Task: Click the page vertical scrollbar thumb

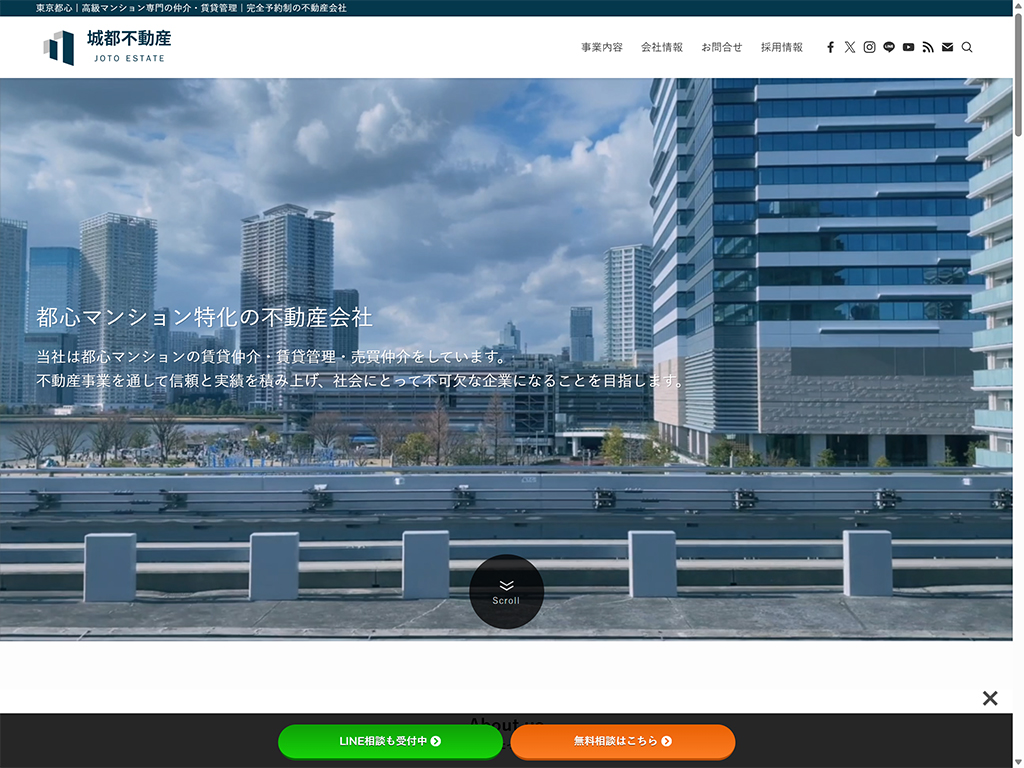Action: point(1018,75)
